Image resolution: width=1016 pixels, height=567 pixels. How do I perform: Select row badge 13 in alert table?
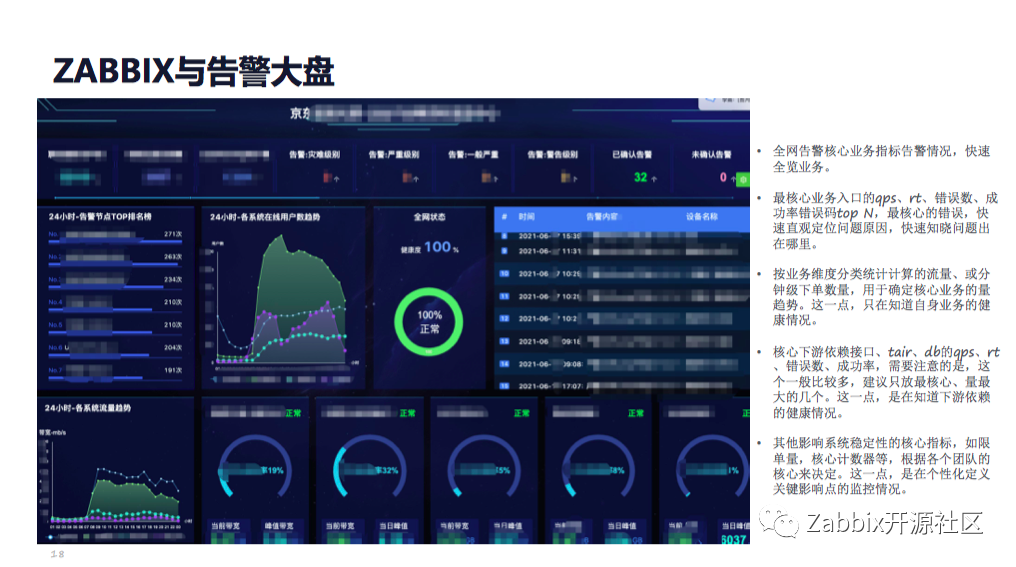pyautogui.click(x=504, y=341)
